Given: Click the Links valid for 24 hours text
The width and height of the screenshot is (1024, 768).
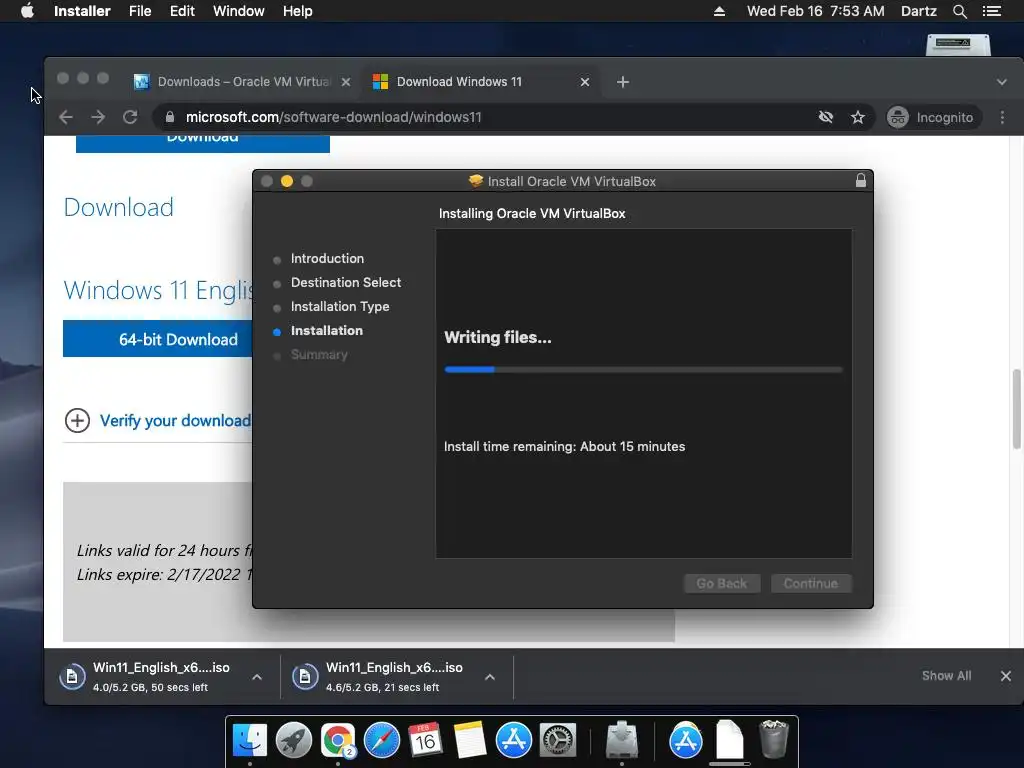Looking at the screenshot, I should click(x=165, y=551).
